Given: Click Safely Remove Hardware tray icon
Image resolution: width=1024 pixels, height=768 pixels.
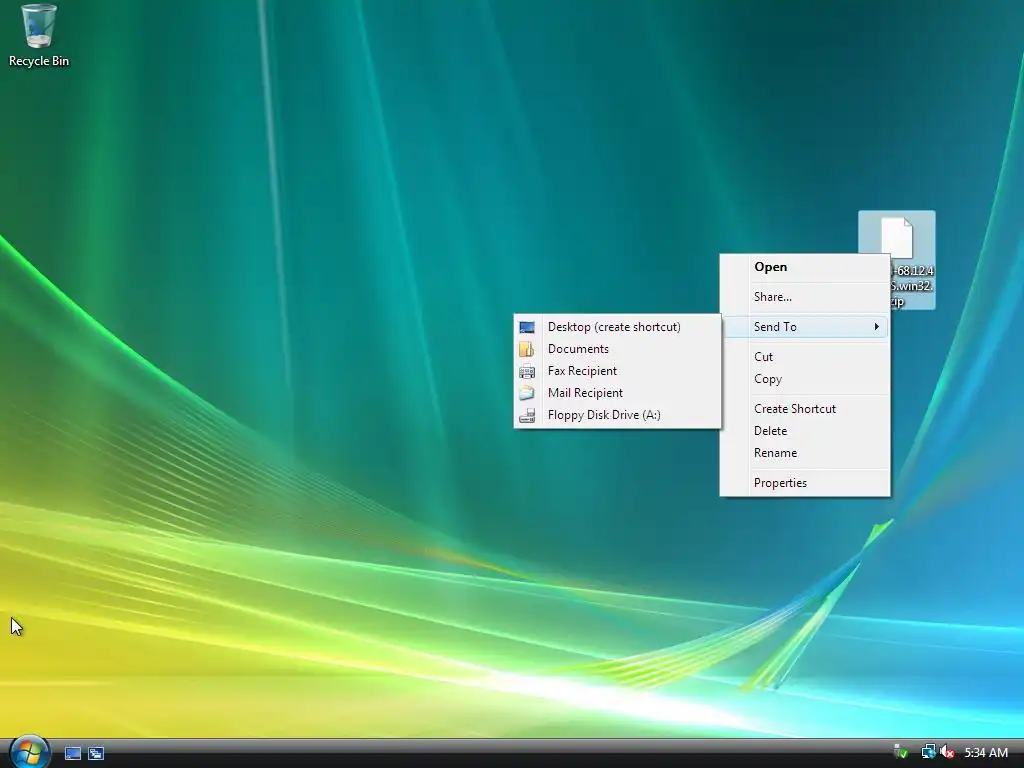Looking at the screenshot, I should click(x=901, y=752).
